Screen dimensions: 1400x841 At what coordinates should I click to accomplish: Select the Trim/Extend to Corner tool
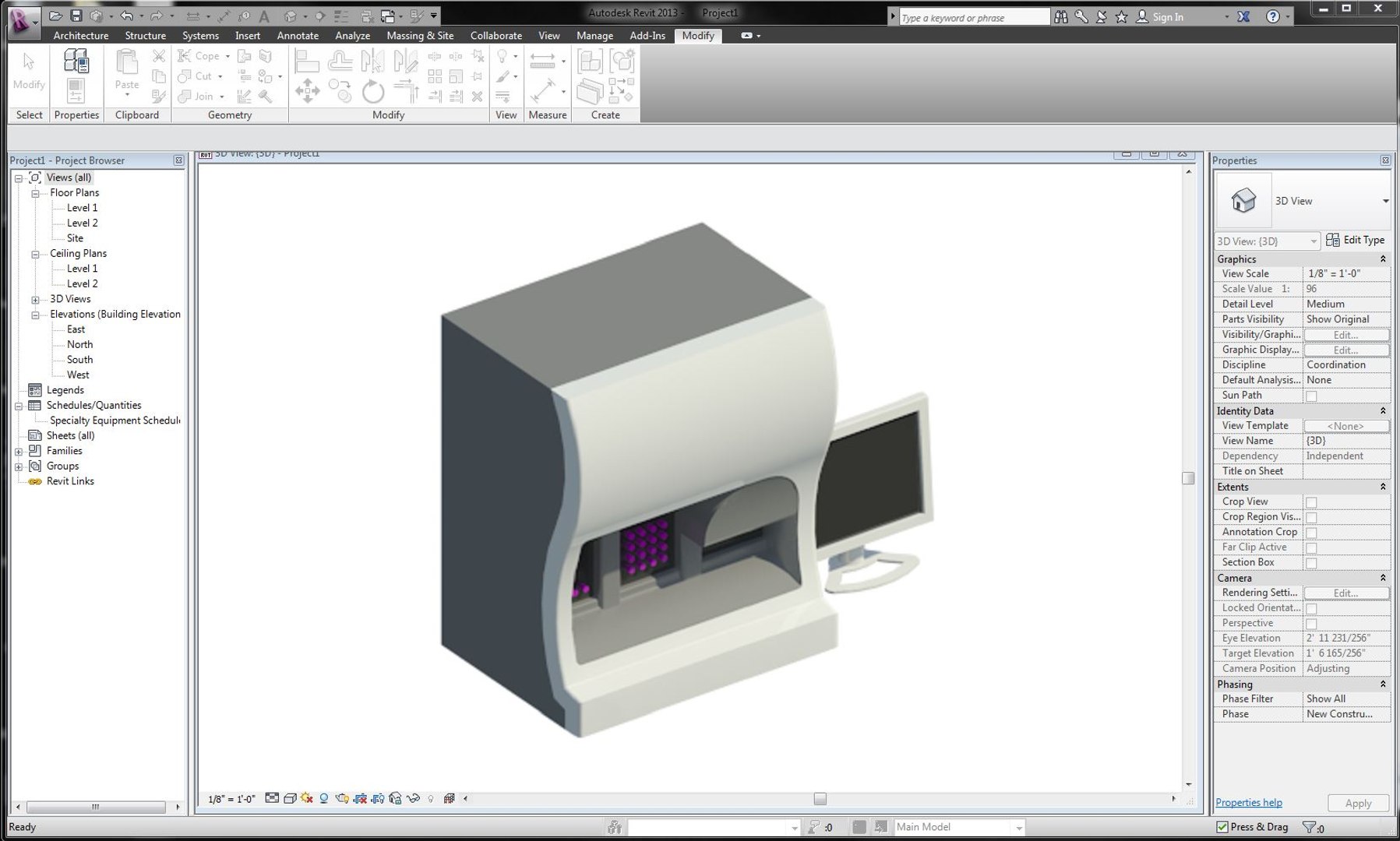406,91
